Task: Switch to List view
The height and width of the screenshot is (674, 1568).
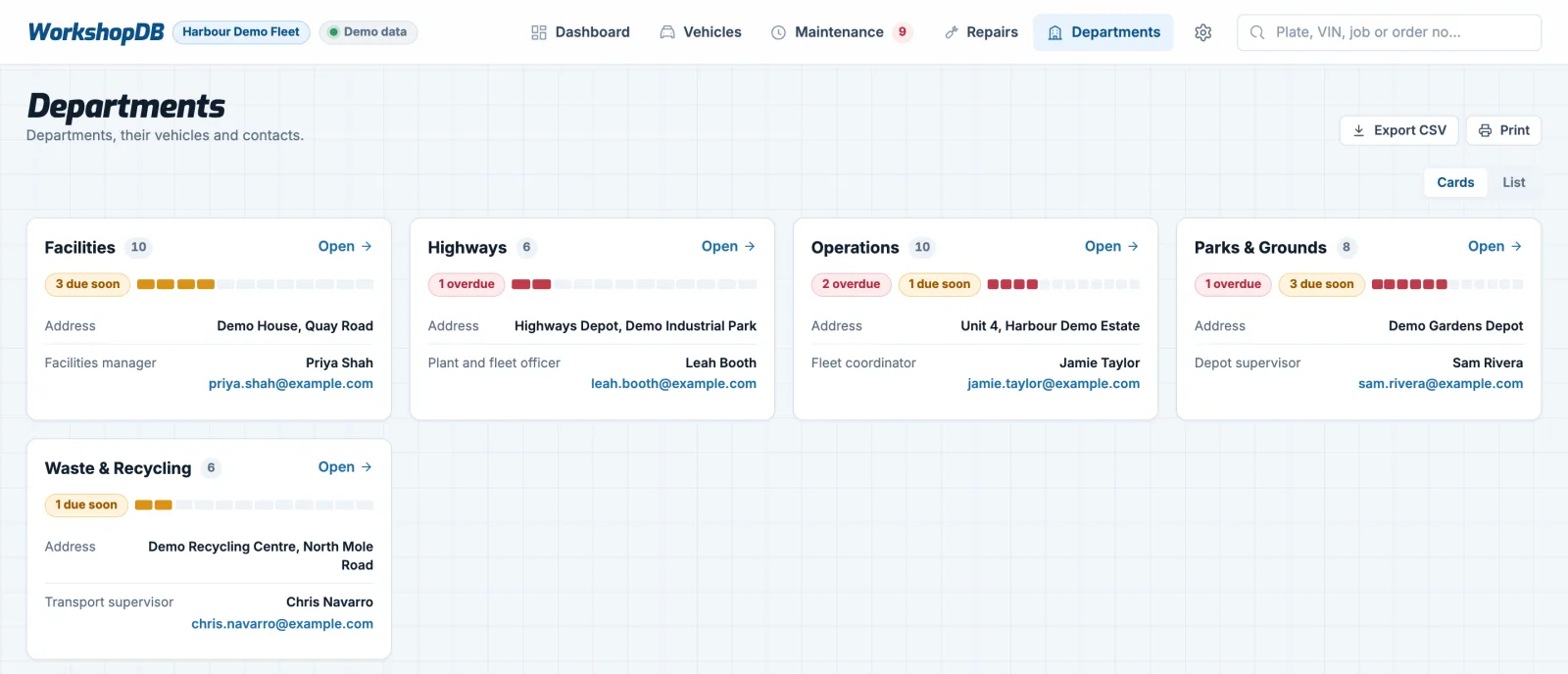Action: [1514, 182]
